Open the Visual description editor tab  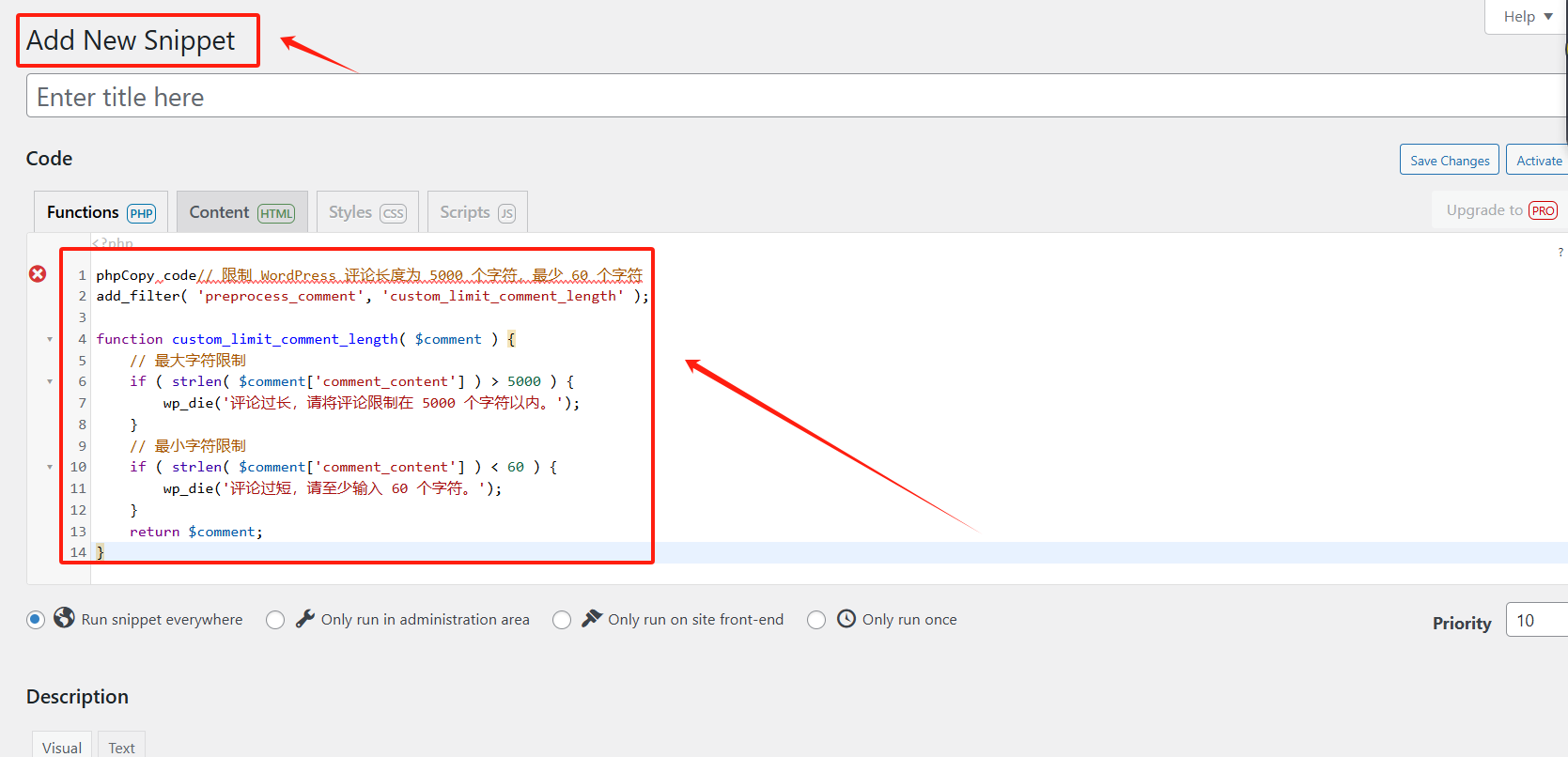click(x=62, y=746)
